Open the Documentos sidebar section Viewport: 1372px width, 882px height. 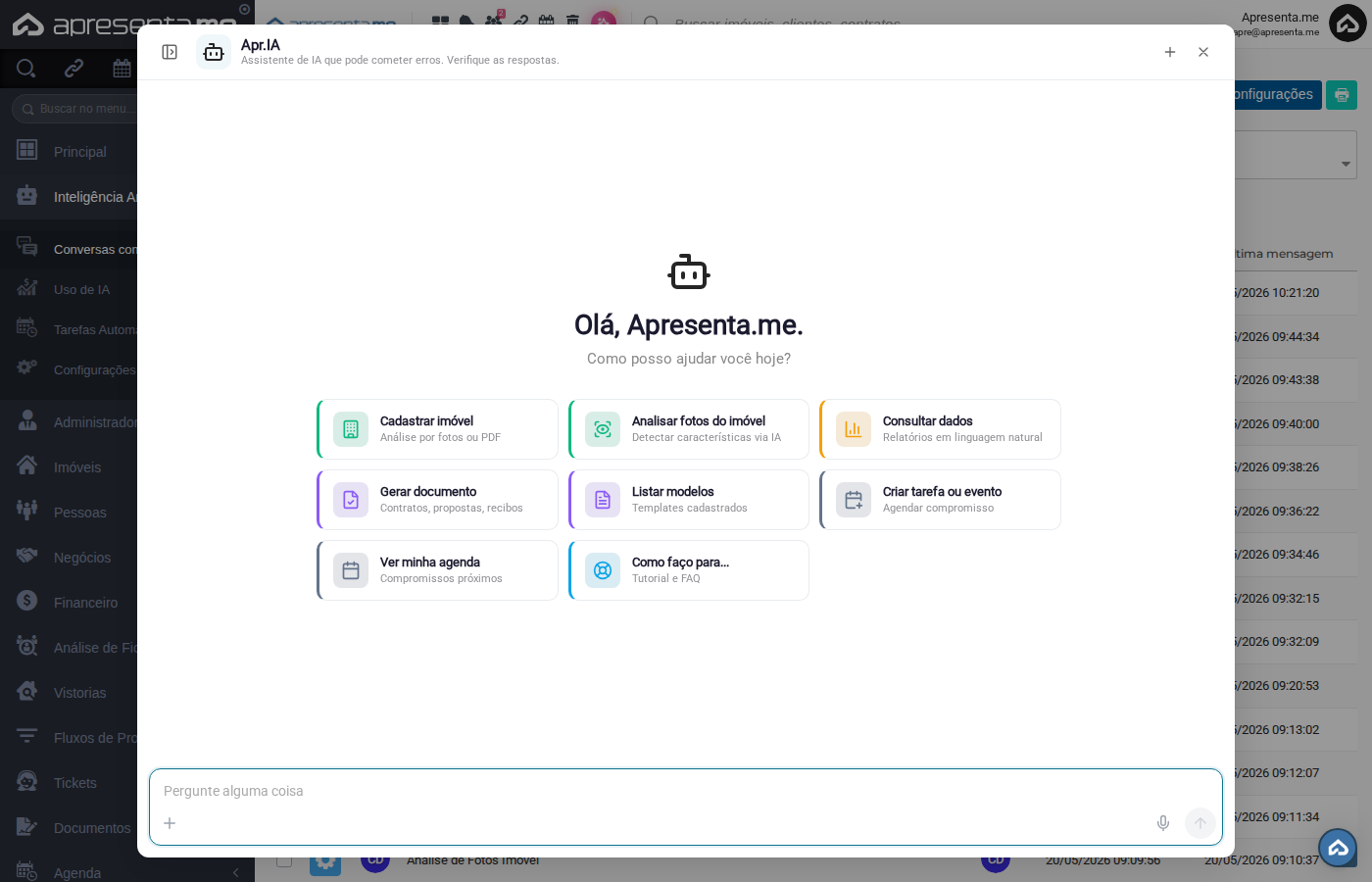[69, 828]
